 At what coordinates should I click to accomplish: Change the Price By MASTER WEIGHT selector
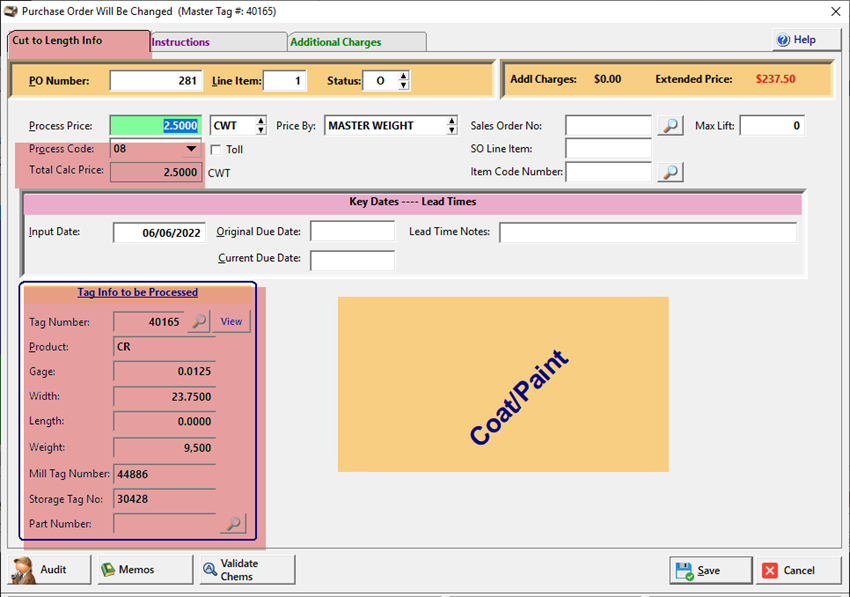click(x=452, y=126)
